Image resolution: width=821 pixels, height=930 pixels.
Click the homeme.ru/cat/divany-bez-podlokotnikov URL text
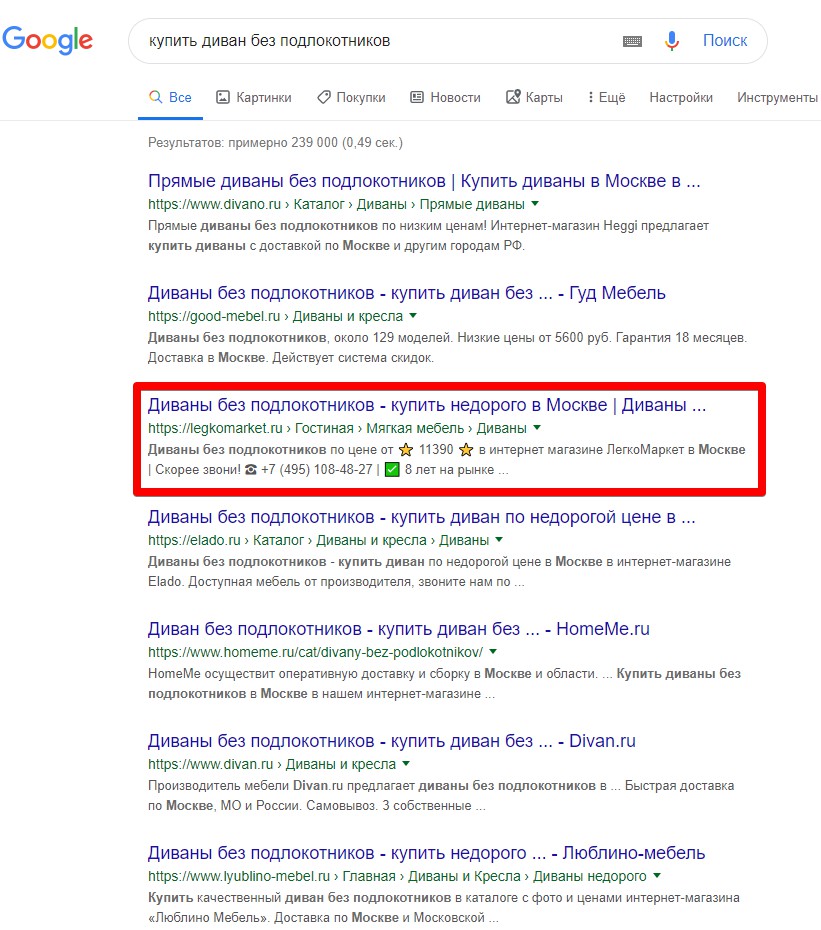click(x=315, y=652)
